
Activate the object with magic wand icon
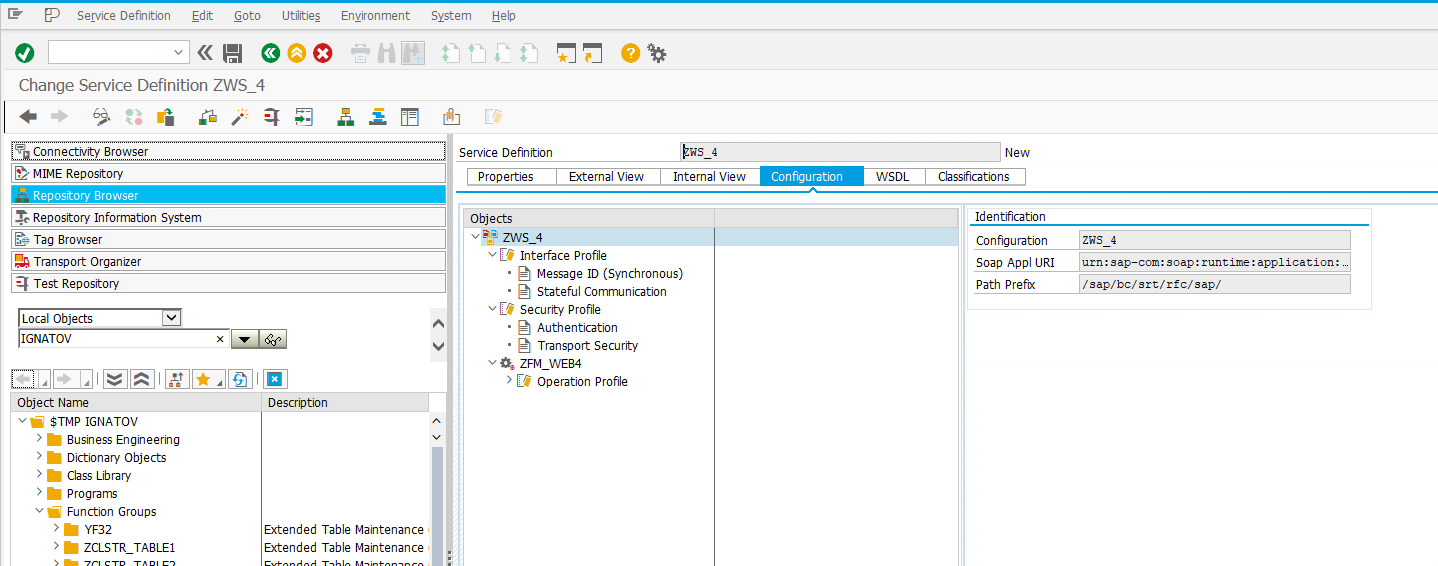click(x=240, y=117)
